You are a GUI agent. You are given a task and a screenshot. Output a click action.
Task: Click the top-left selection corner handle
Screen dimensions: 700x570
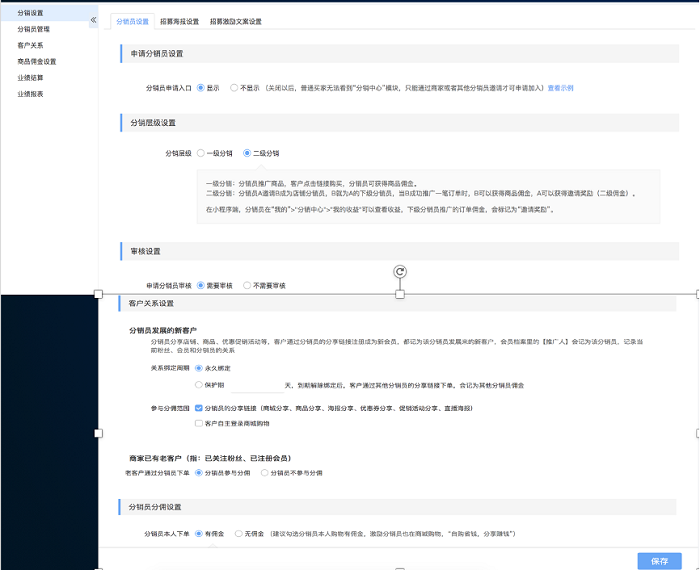point(99,294)
